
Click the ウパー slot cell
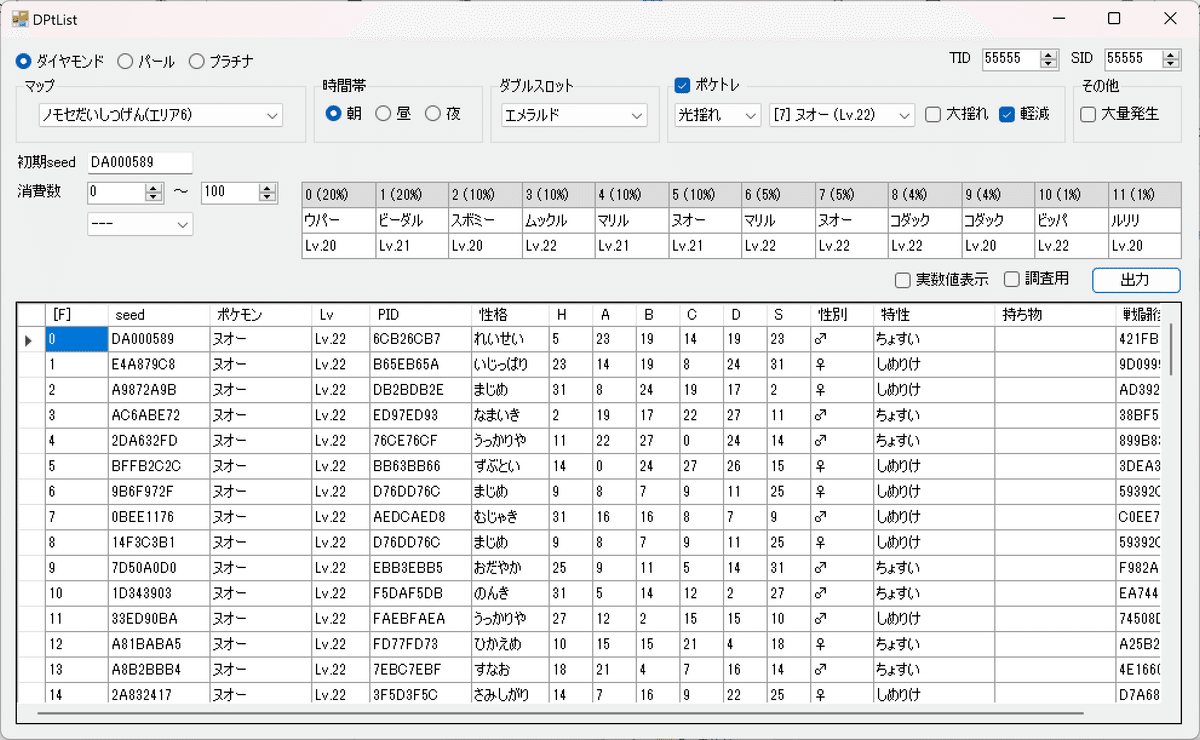pyautogui.click(x=338, y=220)
